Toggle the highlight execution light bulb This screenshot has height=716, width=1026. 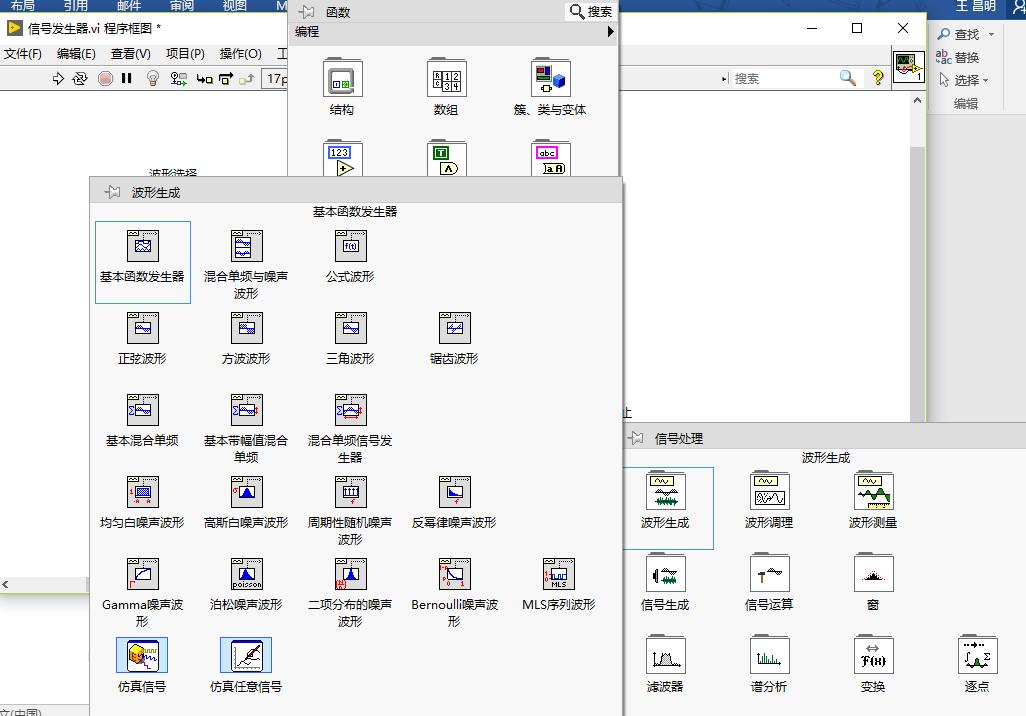(153, 78)
